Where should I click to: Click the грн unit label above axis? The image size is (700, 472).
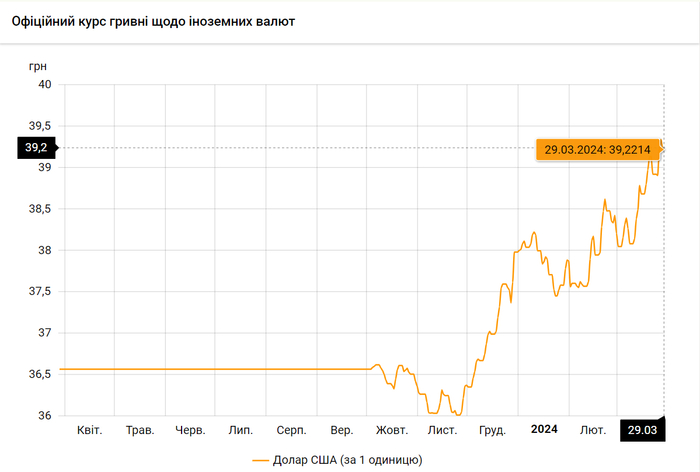(x=38, y=65)
